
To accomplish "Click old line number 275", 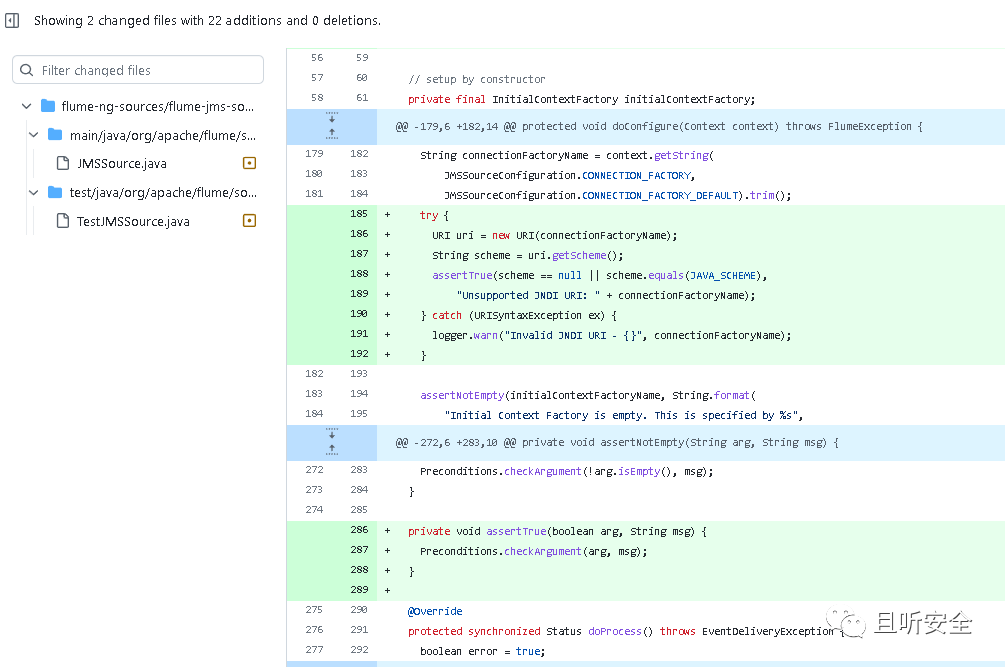I will click(314, 609).
